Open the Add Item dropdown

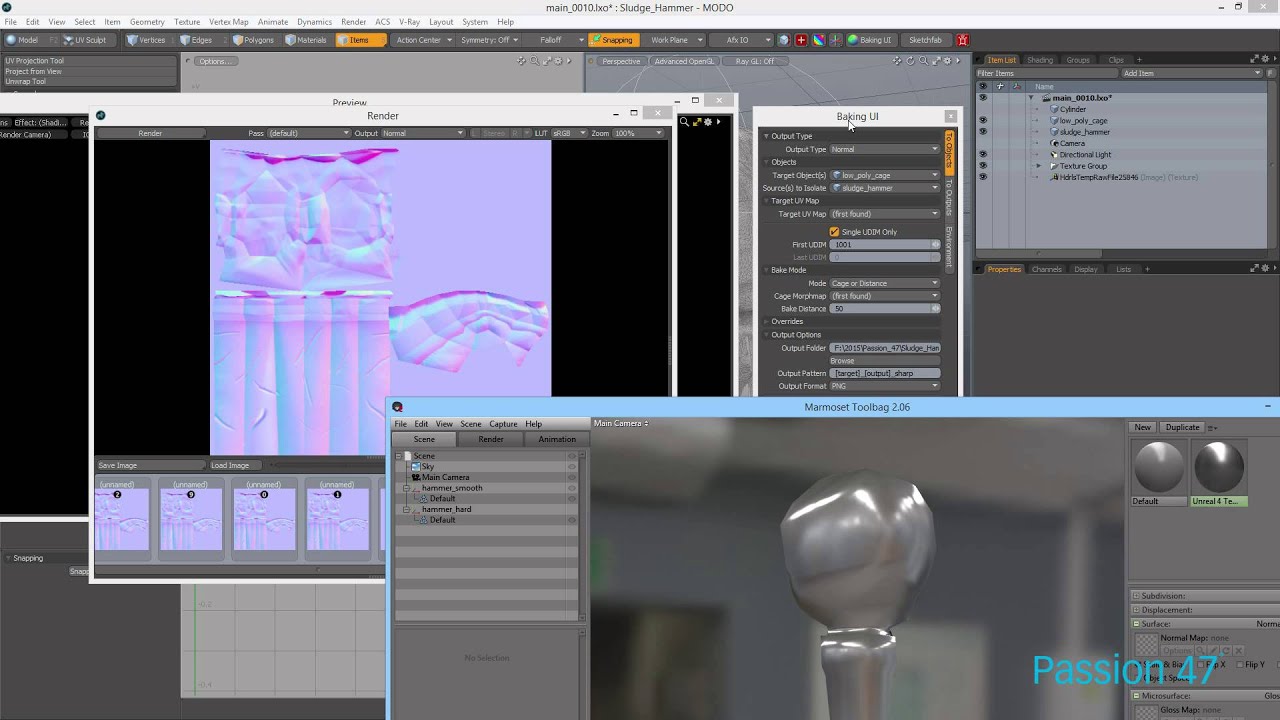point(1191,73)
